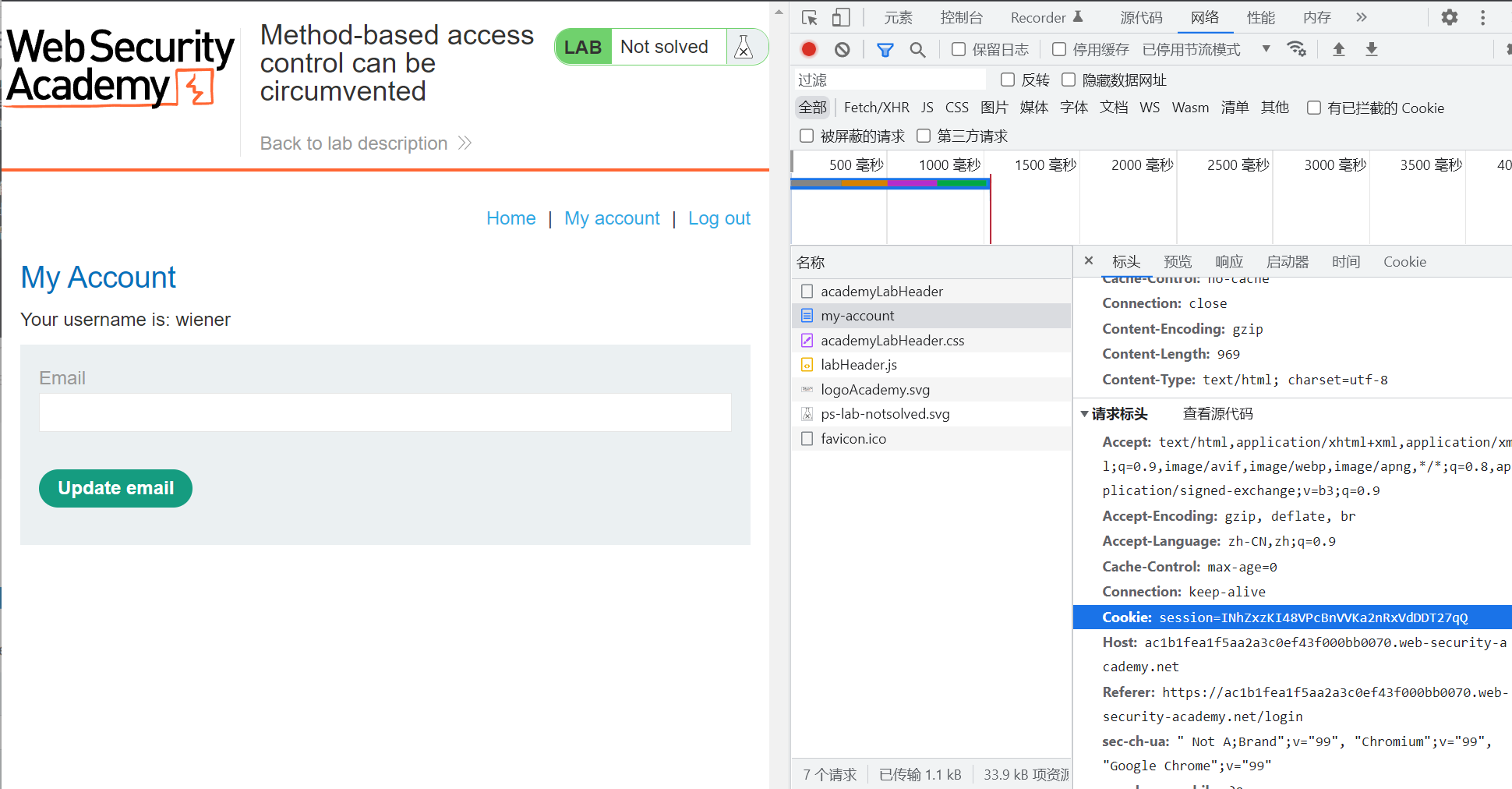Toggle blocked requests checkbox (被屏蔽的请求)

(x=807, y=136)
